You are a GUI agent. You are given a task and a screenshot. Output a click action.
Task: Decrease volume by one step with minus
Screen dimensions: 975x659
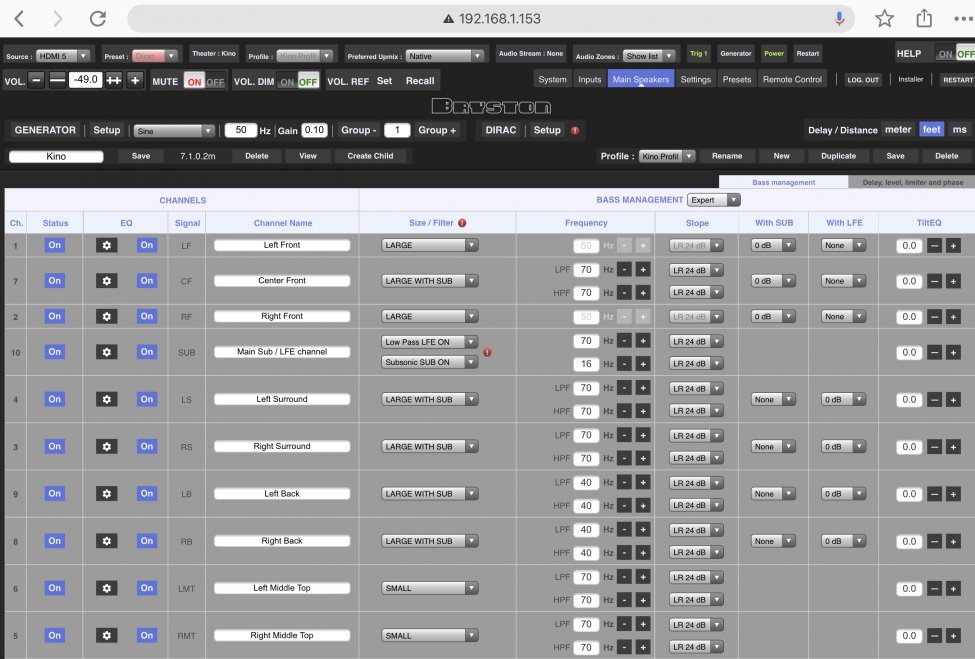[37, 80]
